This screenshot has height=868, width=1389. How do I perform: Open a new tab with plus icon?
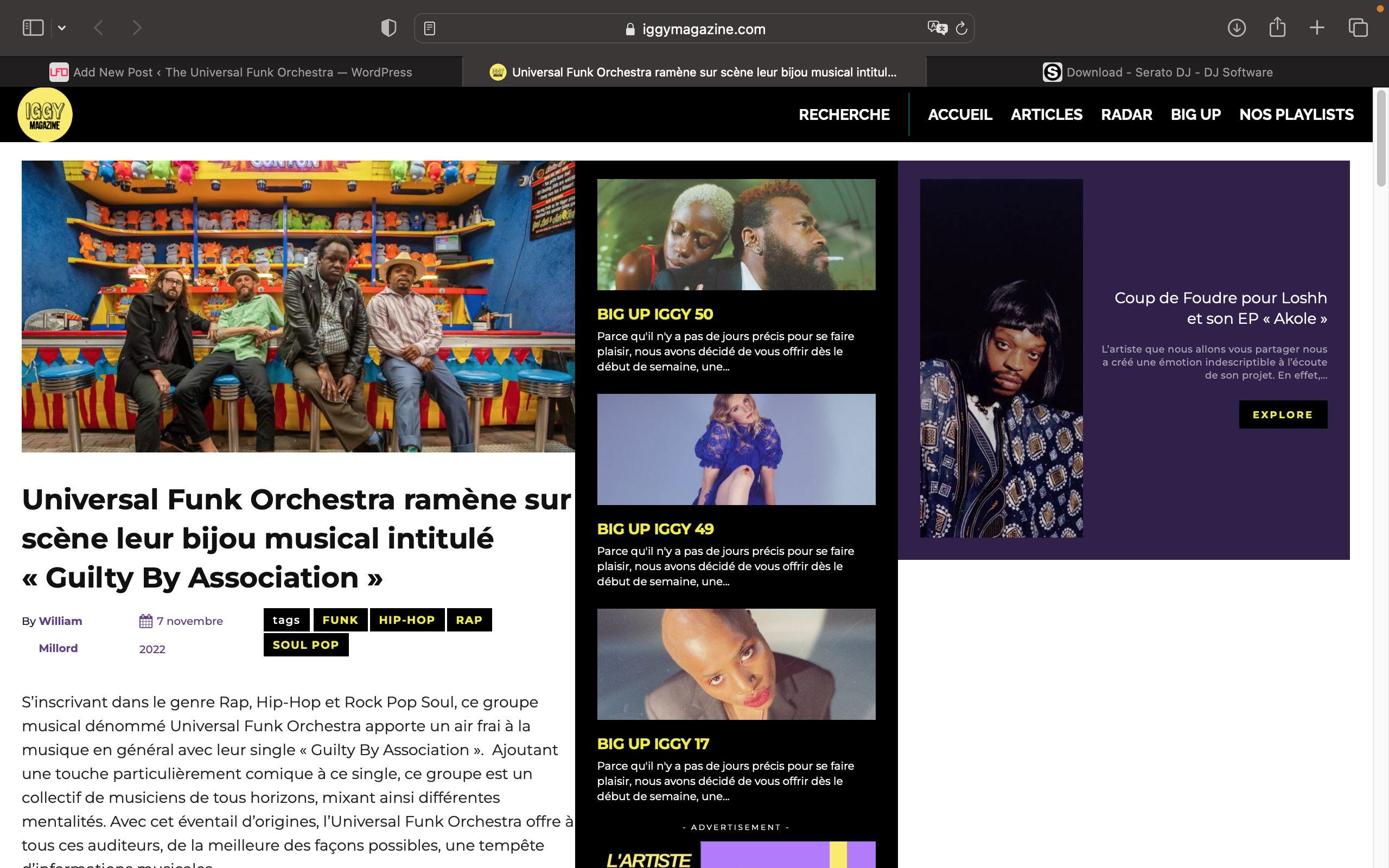point(1317,28)
